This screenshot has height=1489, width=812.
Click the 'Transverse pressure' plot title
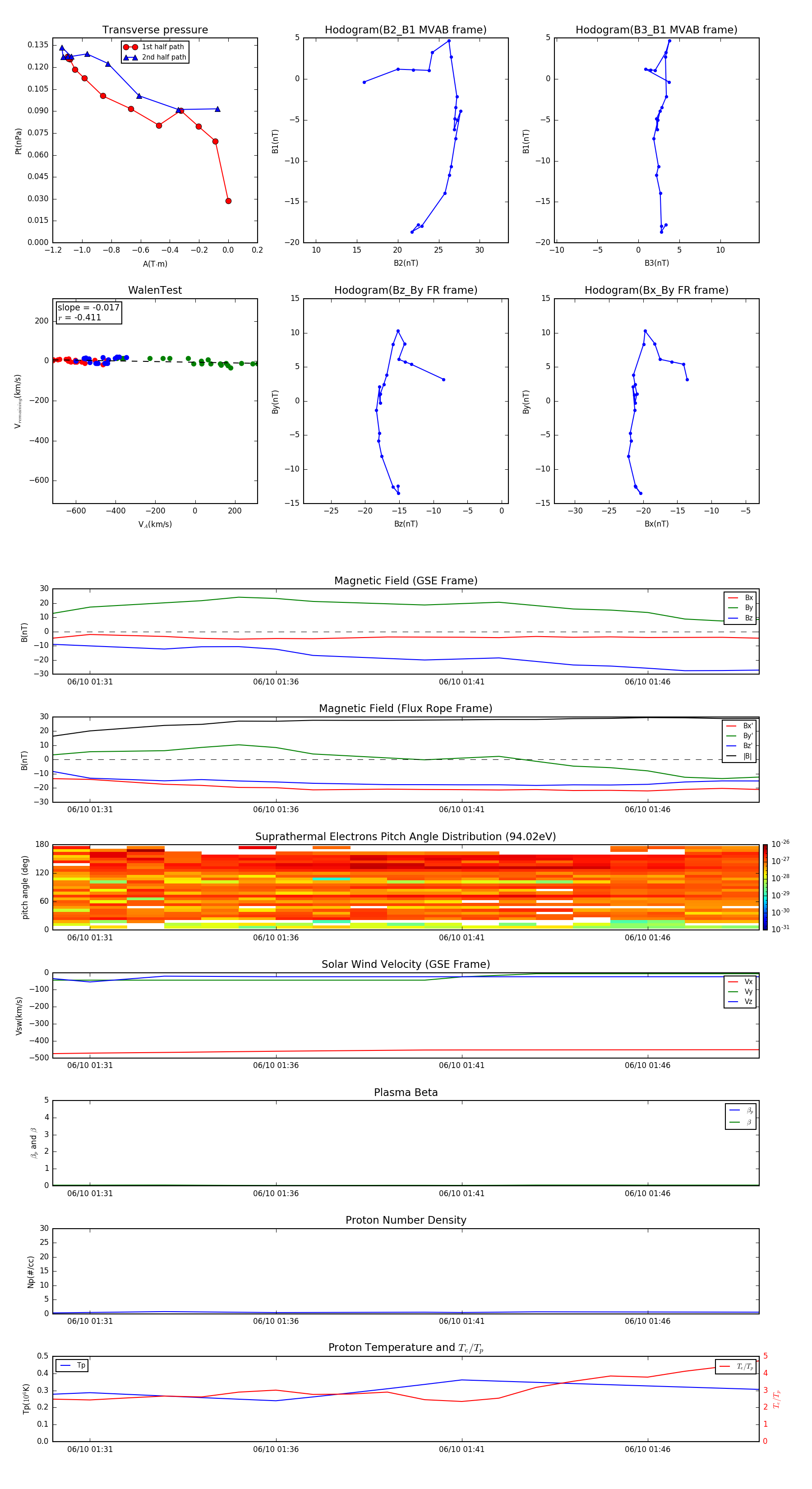pos(155,30)
